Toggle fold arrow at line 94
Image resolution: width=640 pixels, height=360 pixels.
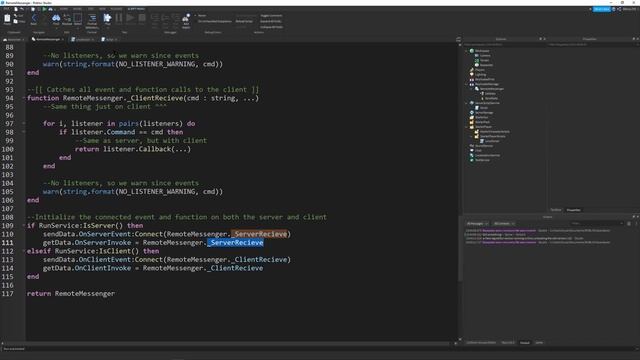[24, 98]
